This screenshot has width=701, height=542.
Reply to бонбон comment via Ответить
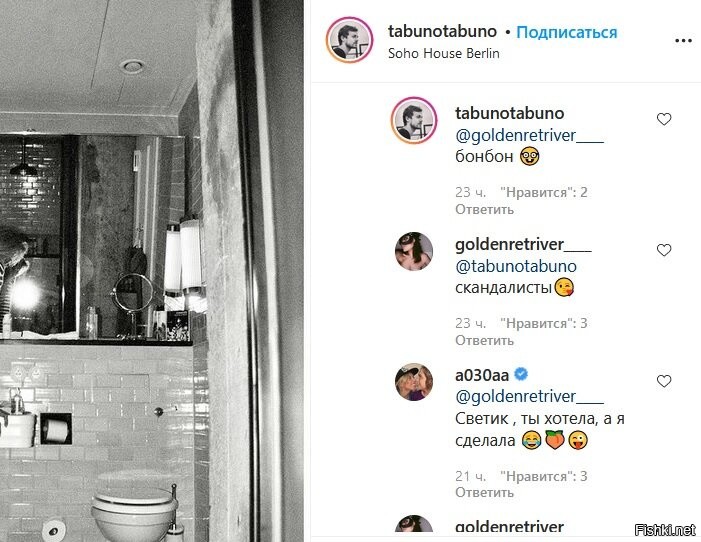pyautogui.click(x=484, y=209)
